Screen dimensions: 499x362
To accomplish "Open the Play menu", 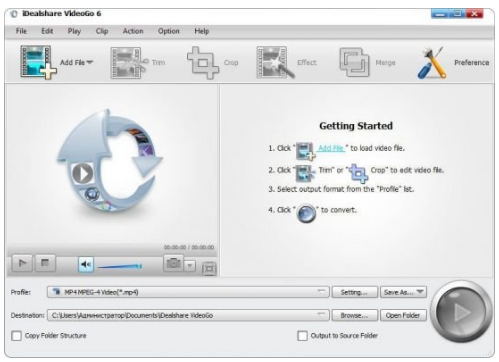I will click(74, 31).
